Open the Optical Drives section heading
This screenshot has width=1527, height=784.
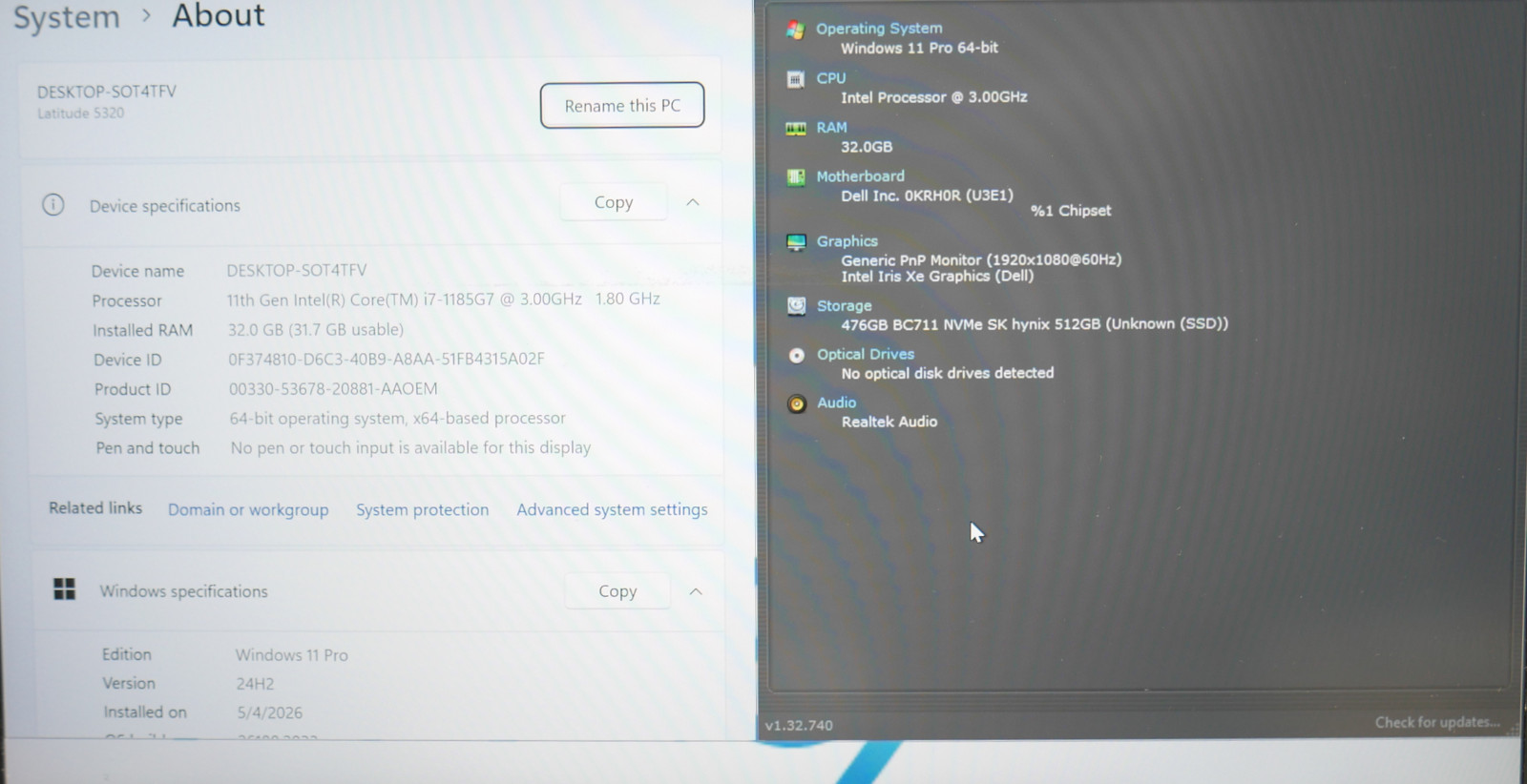[x=865, y=354]
